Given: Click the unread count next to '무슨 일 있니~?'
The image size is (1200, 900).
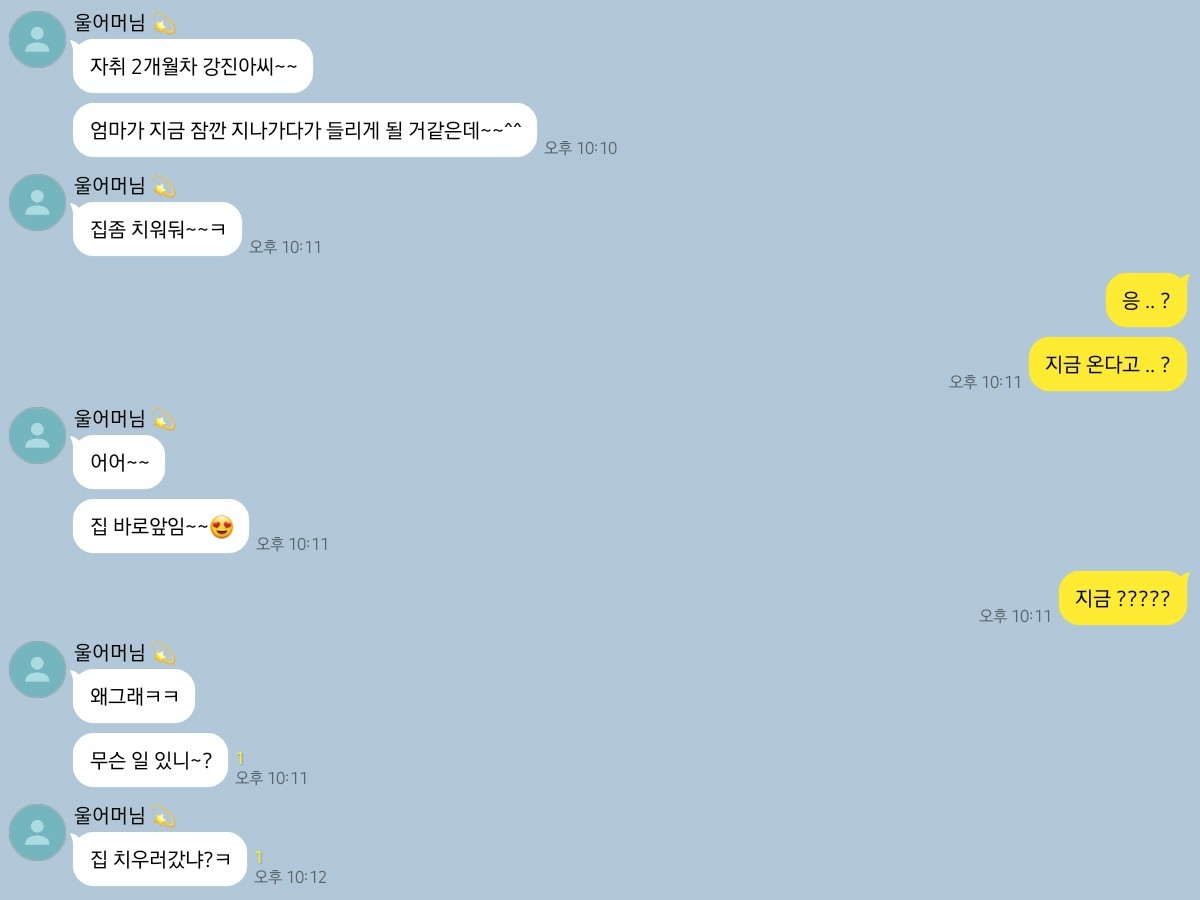Looking at the screenshot, I should (x=240, y=759).
